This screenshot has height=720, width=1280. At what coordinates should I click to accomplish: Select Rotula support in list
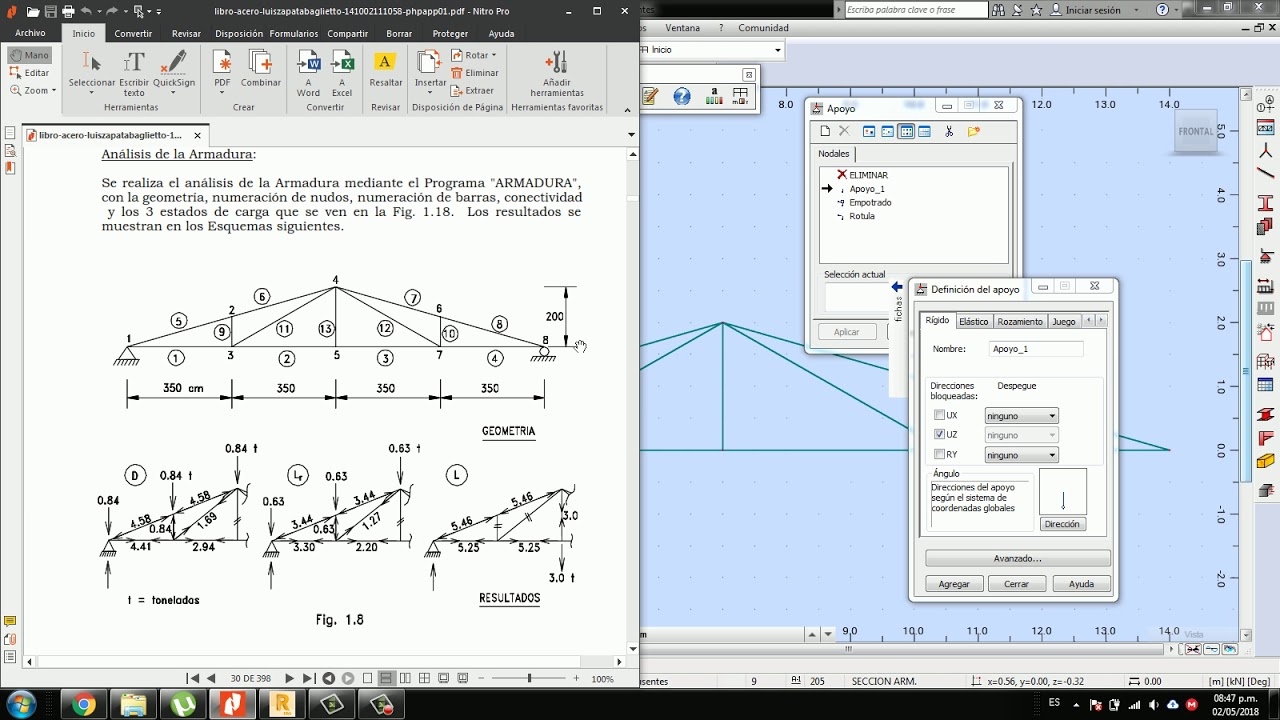tap(861, 216)
